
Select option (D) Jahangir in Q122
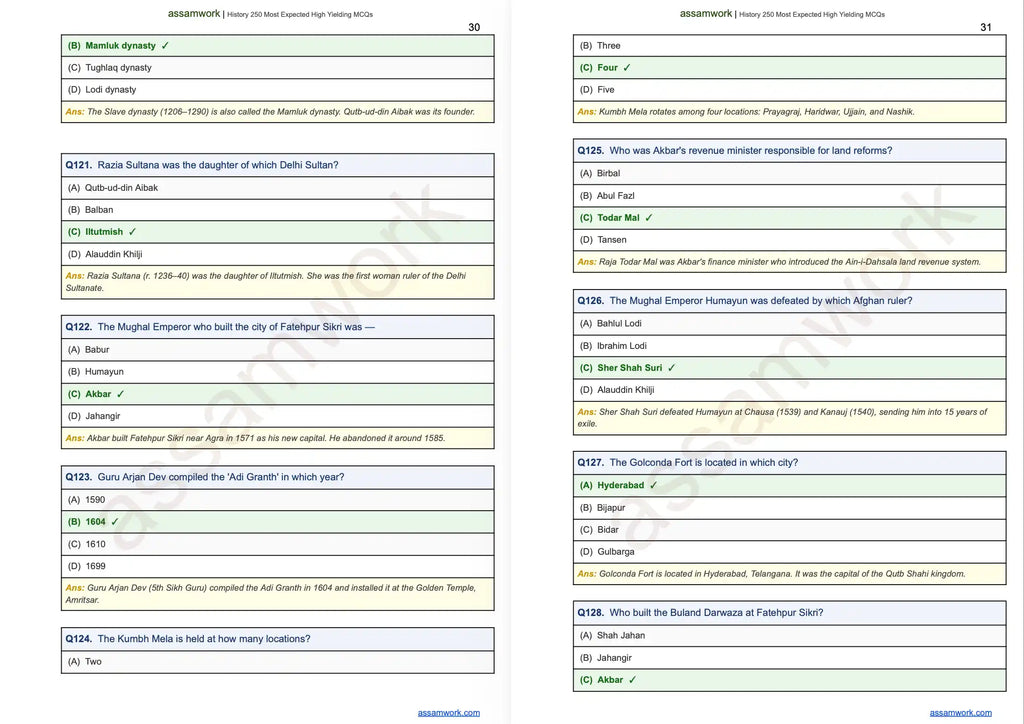tap(278, 417)
